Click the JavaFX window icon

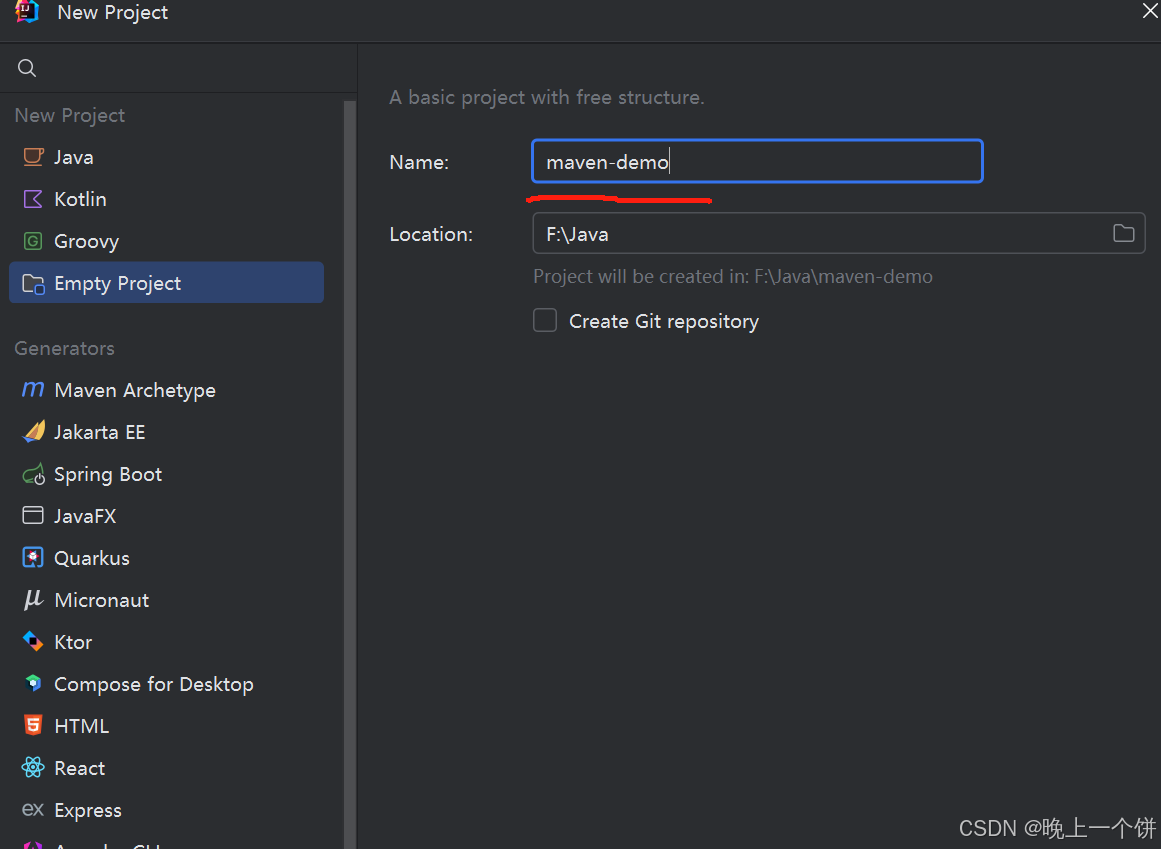[33, 515]
